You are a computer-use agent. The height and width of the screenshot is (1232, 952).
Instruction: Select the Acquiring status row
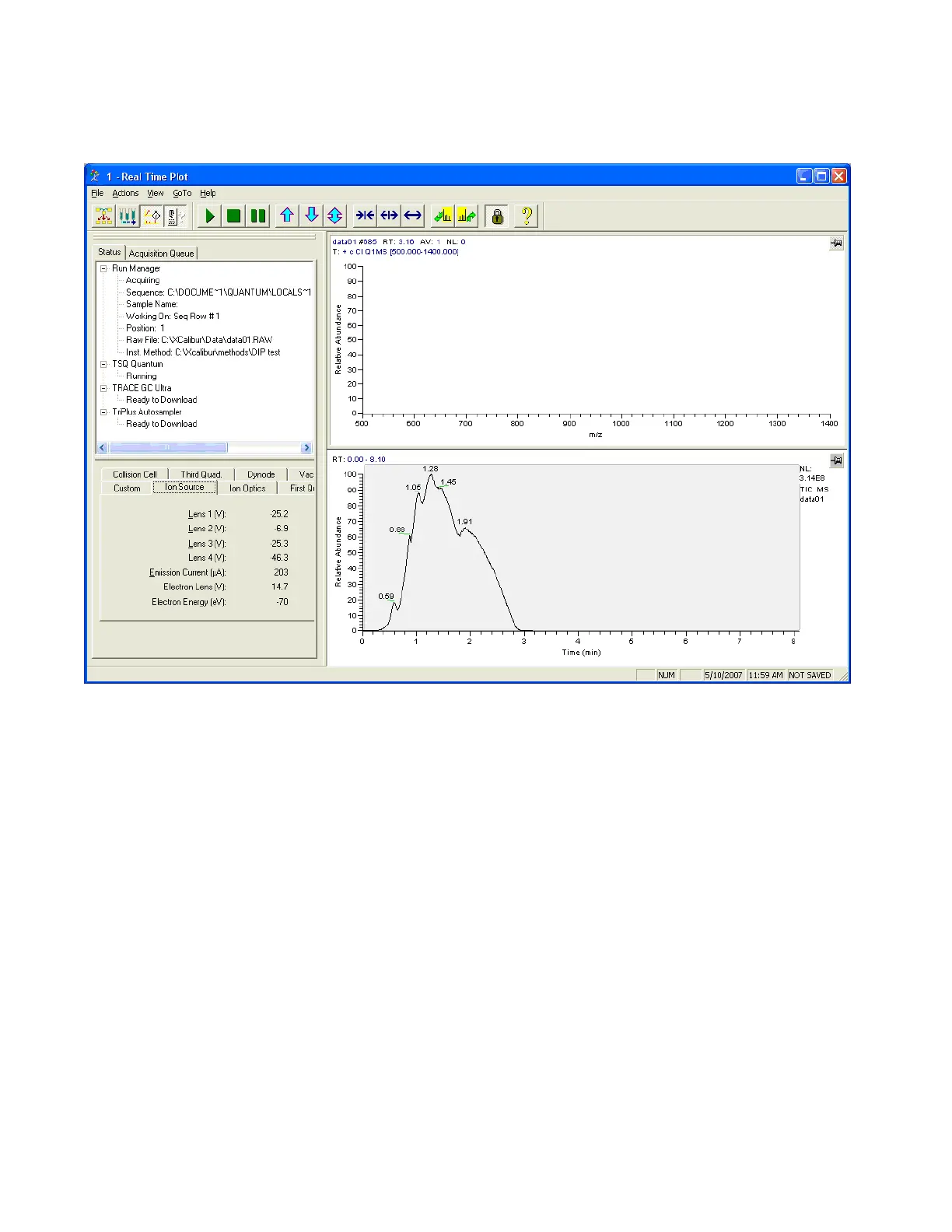pos(142,280)
